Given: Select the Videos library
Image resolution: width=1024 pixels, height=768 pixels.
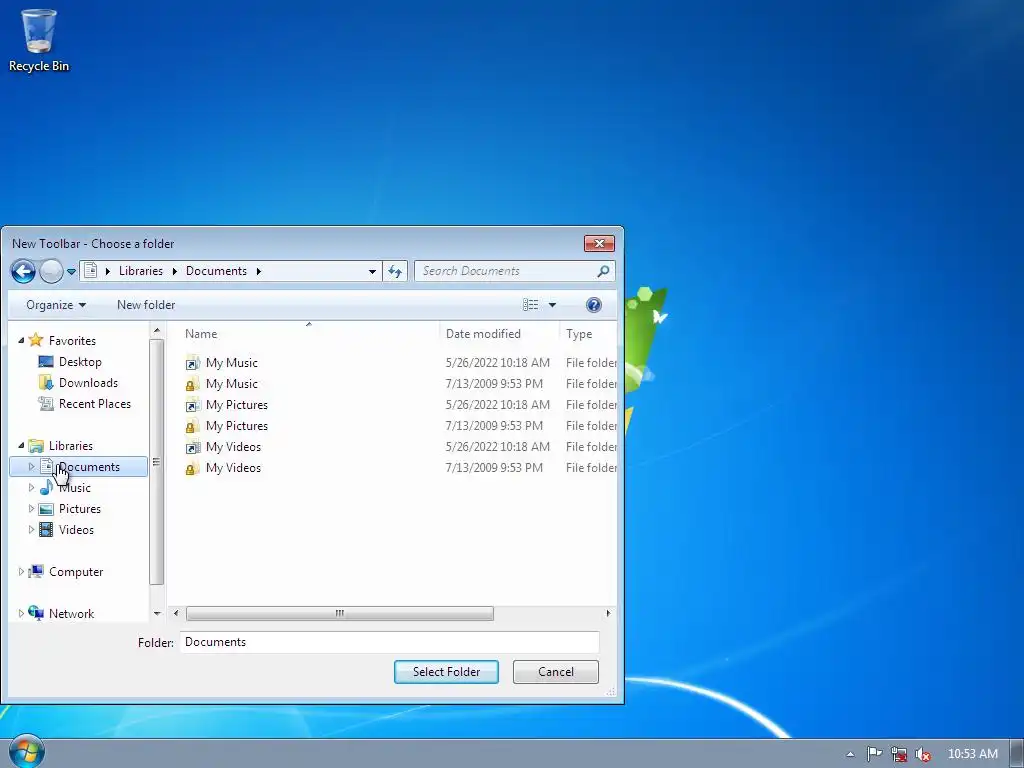Looking at the screenshot, I should (x=76, y=530).
